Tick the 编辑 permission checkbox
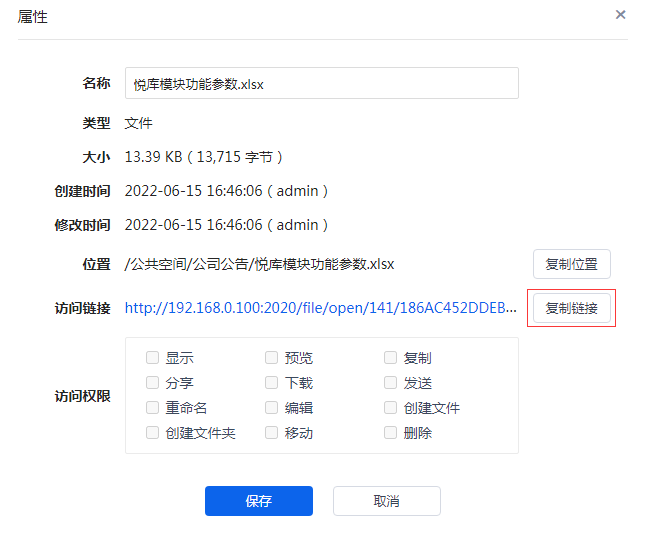Image resolution: width=645 pixels, height=541 pixels. 272,408
